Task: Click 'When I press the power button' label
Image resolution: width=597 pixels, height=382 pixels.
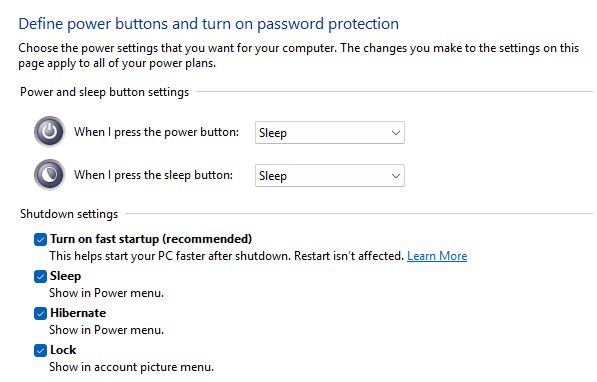Action: click(x=156, y=132)
